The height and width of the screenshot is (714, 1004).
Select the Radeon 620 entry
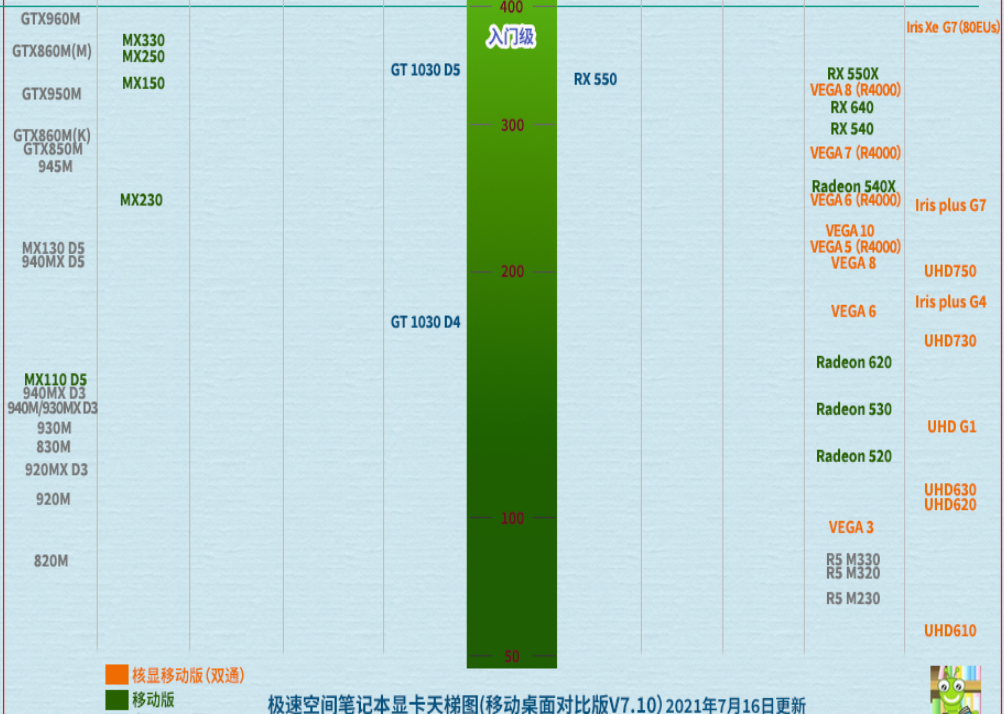point(853,362)
